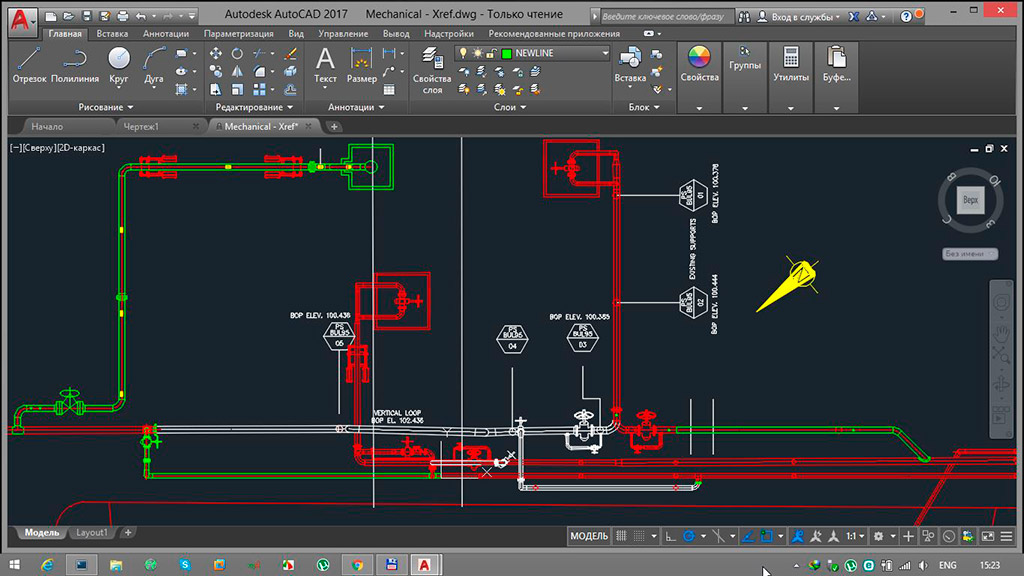Switch to the Layout1 tab

tap(92, 533)
